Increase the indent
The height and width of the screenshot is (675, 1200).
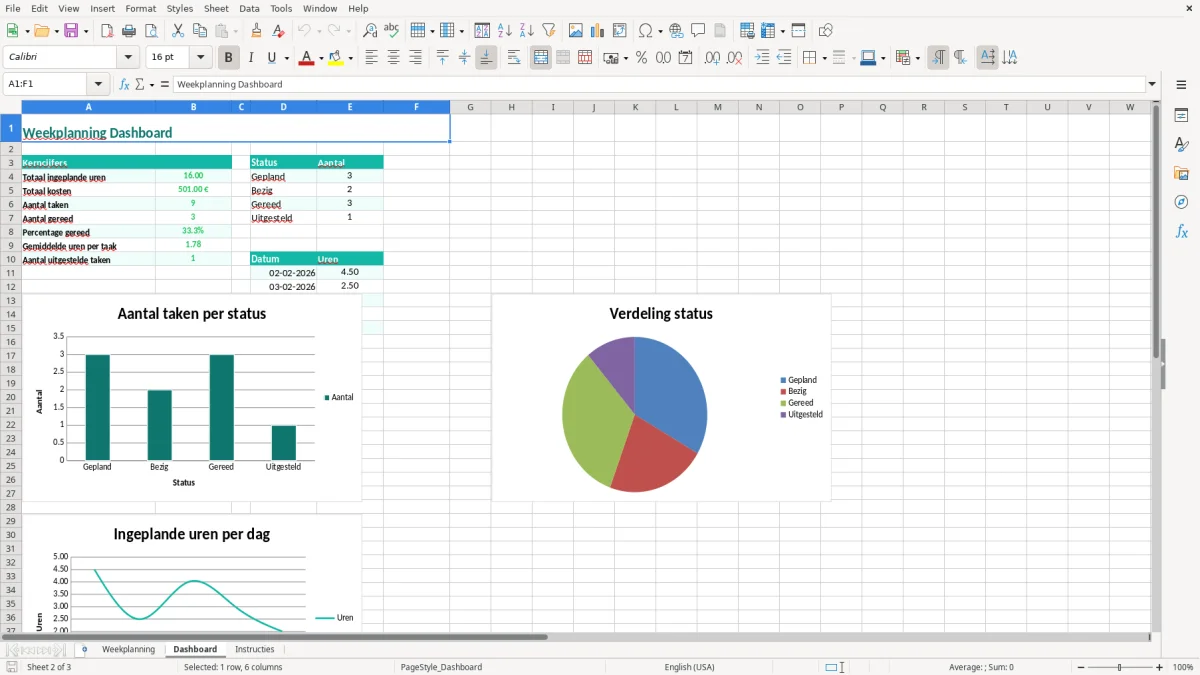(x=762, y=58)
